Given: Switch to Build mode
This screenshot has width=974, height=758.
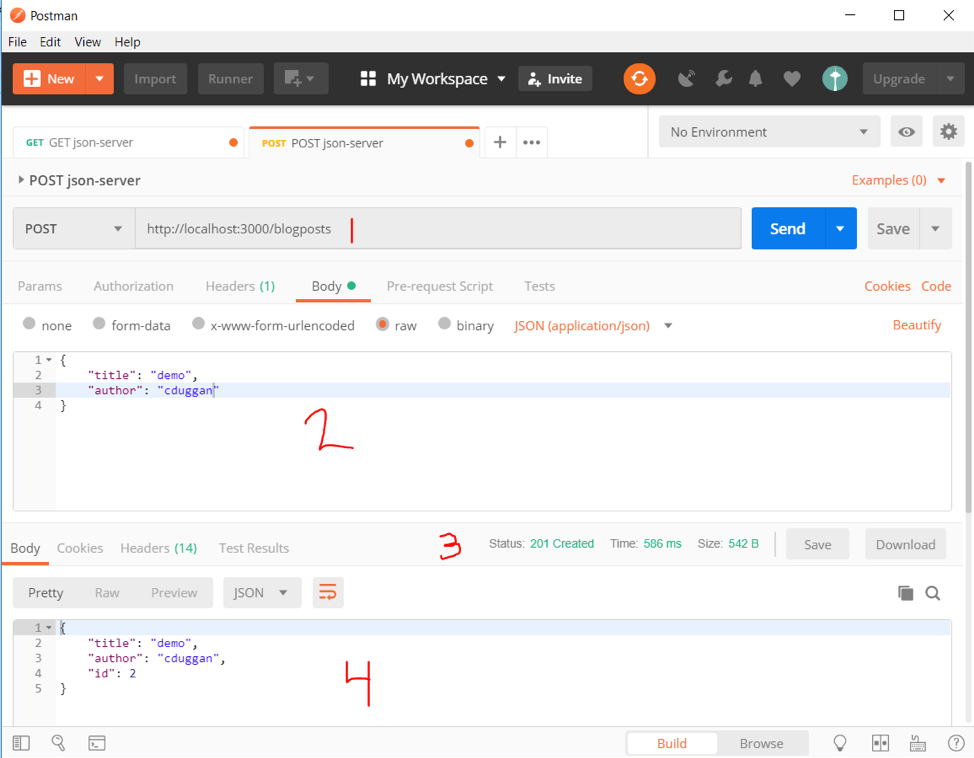Looking at the screenshot, I should point(672,743).
